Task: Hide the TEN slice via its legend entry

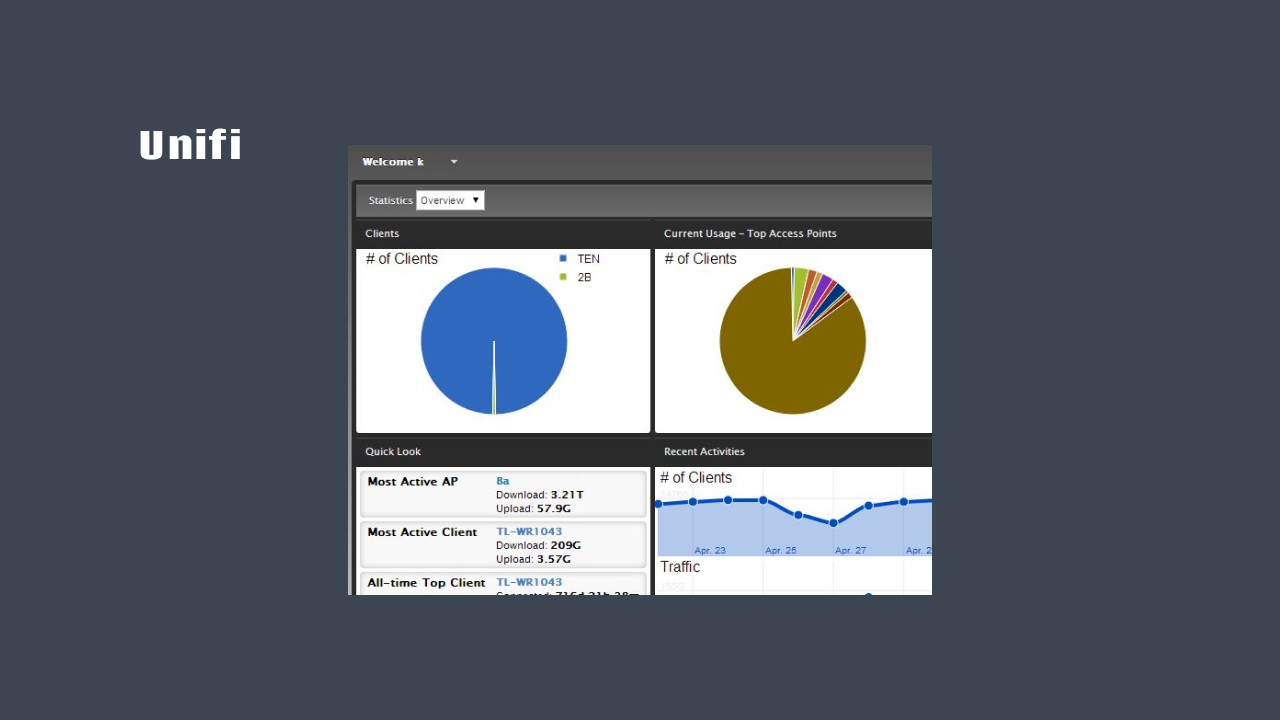Action: [x=583, y=258]
